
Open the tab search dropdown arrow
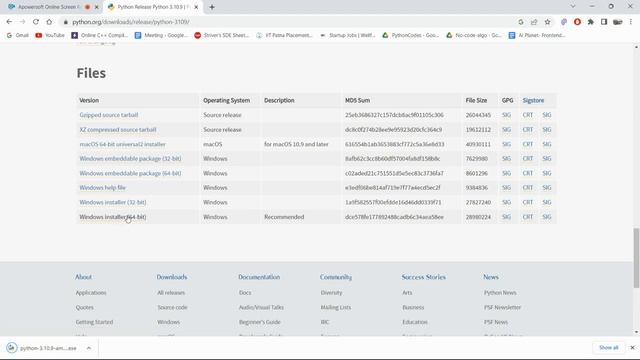573,7
